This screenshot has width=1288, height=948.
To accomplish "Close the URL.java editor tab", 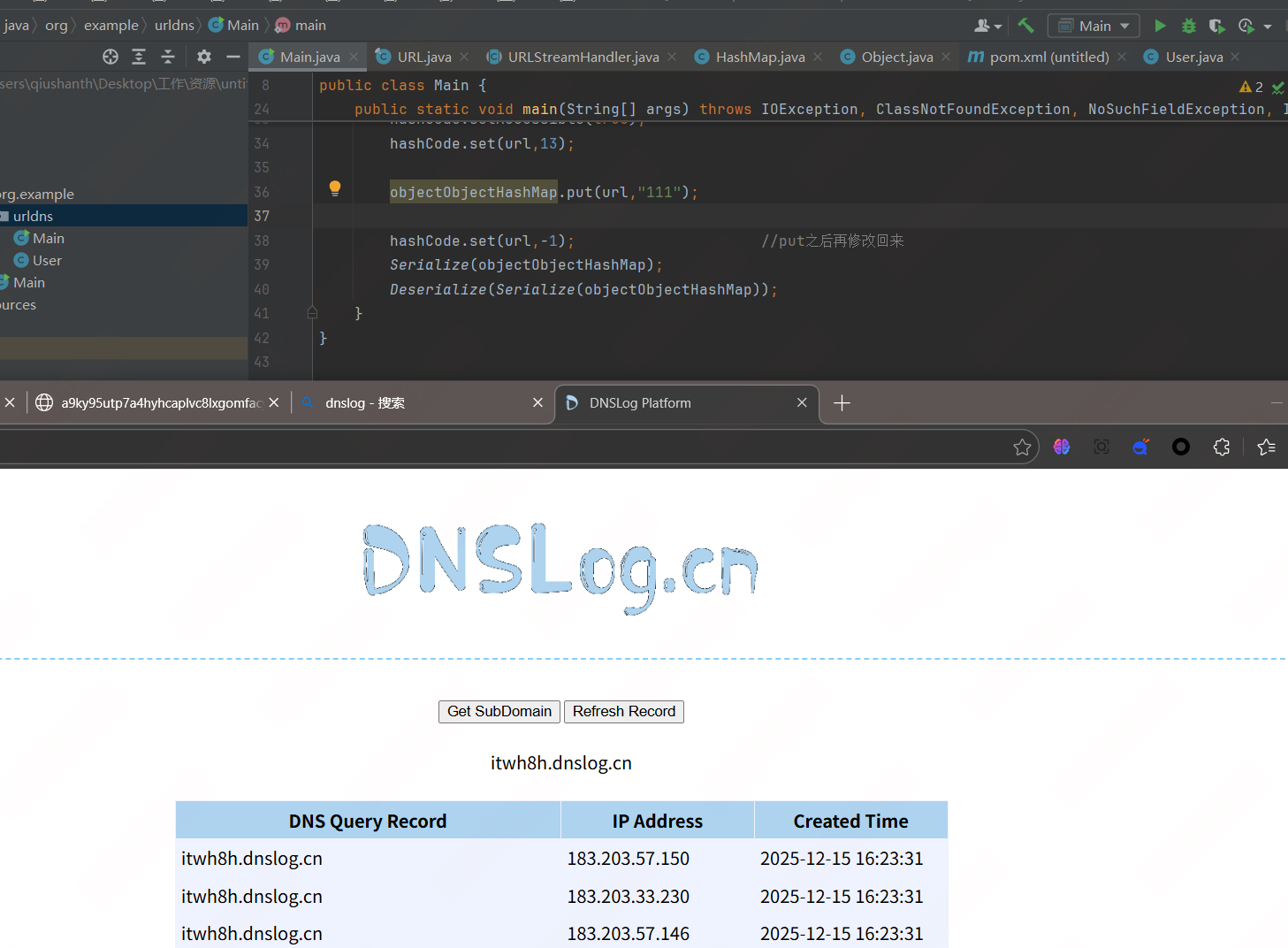I will pyautogui.click(x=464, y=57).
